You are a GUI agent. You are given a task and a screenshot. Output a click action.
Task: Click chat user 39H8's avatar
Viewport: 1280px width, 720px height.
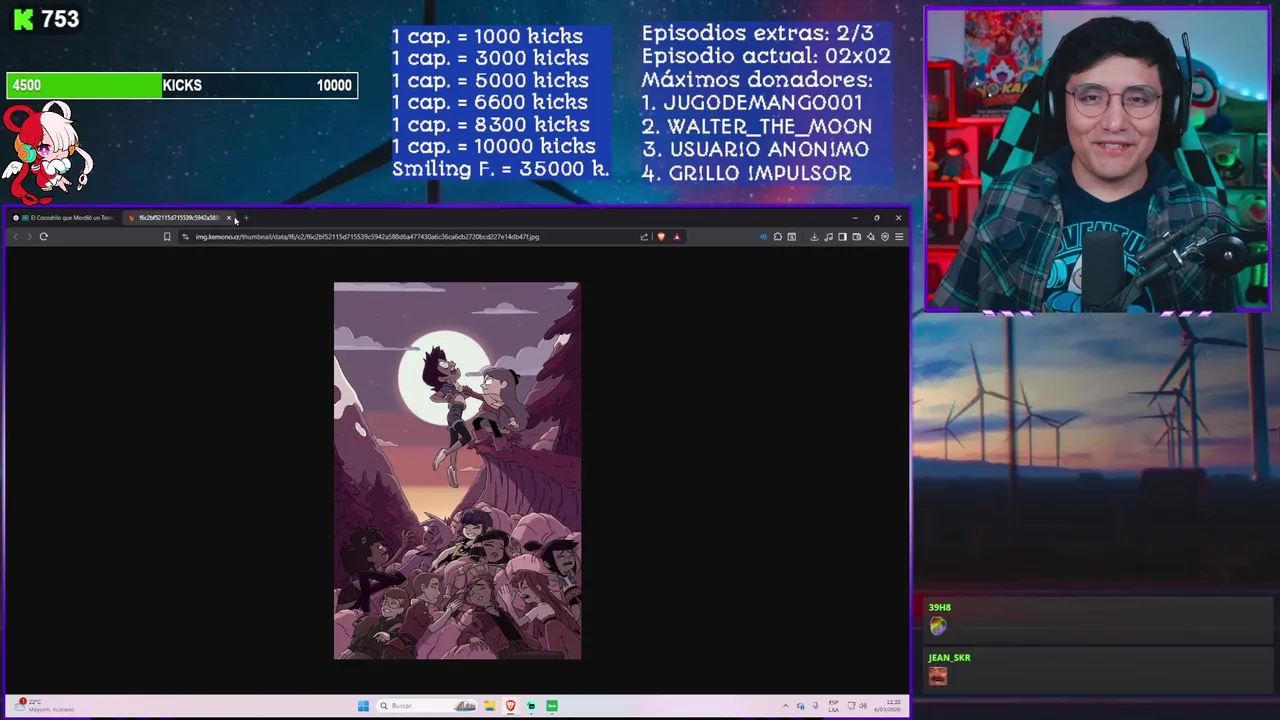click(937, 626)
